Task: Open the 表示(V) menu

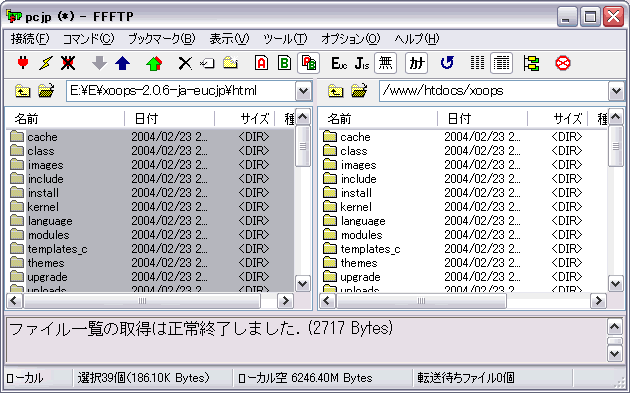Action: 229,39
